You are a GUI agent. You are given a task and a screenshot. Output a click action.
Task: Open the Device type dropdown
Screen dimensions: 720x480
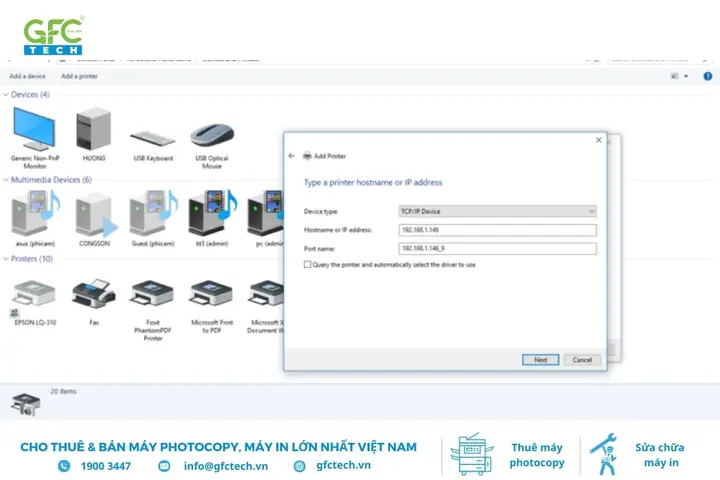coord(497,211)
